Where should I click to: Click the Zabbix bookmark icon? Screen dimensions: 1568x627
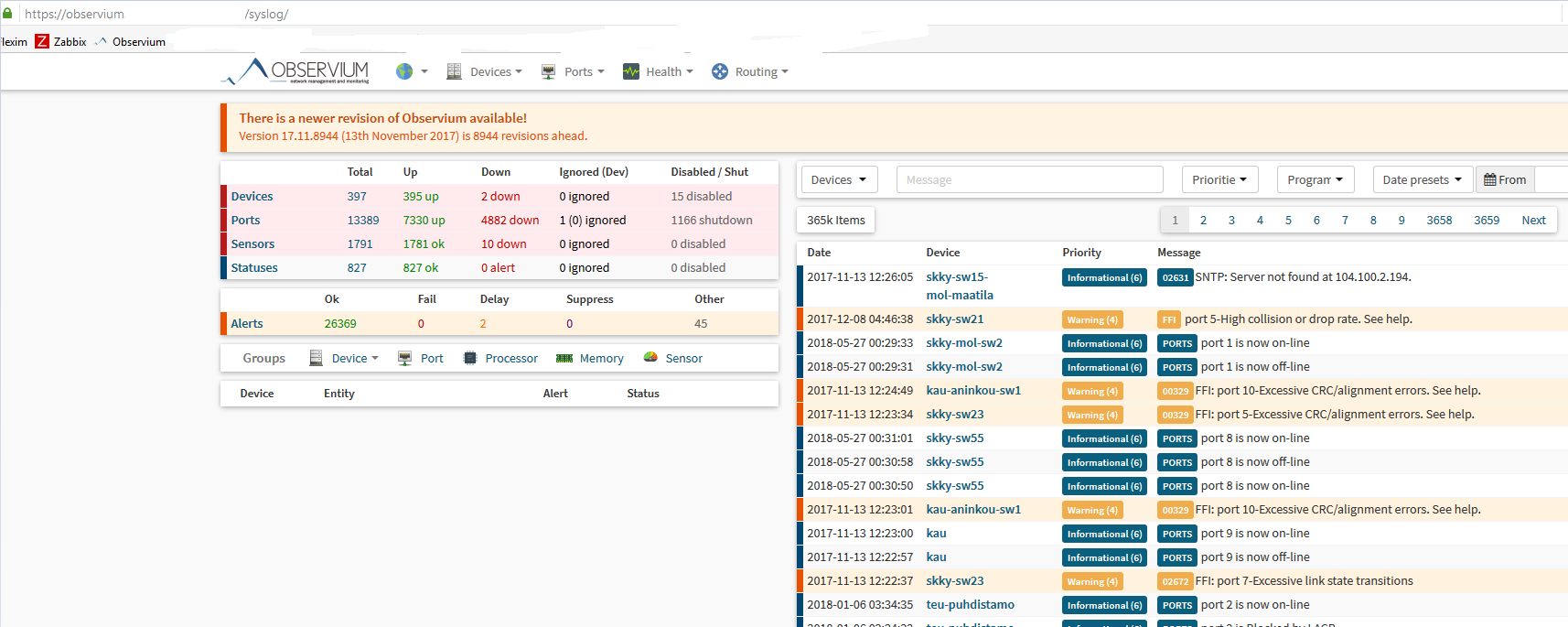pos(42,41)
